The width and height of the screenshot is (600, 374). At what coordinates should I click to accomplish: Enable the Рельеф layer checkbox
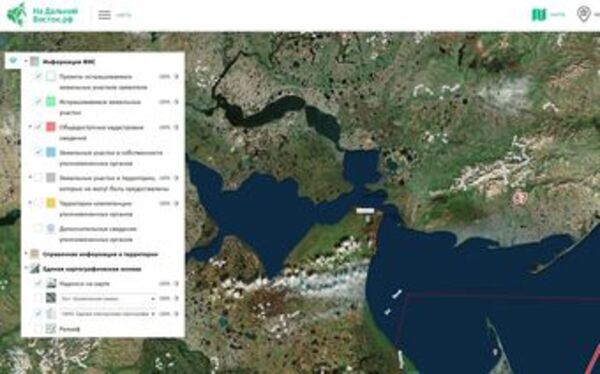coord(38,328)
